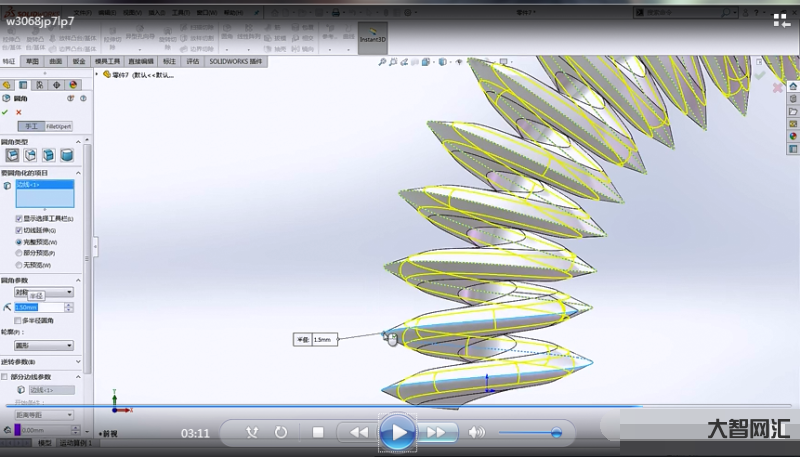The image size is (800, 457).
Task: Choose the full round fillet type icon
Action: tap(67, 155)
